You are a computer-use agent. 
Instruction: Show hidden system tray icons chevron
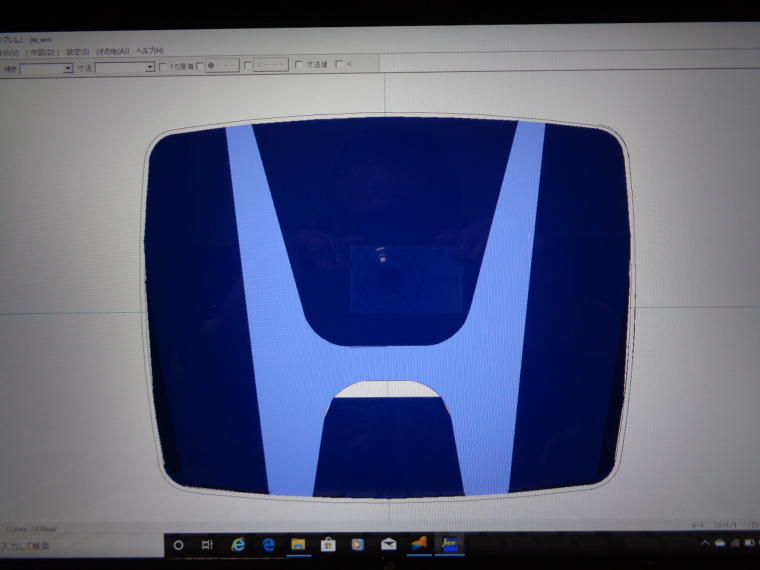tap(705, 543)
